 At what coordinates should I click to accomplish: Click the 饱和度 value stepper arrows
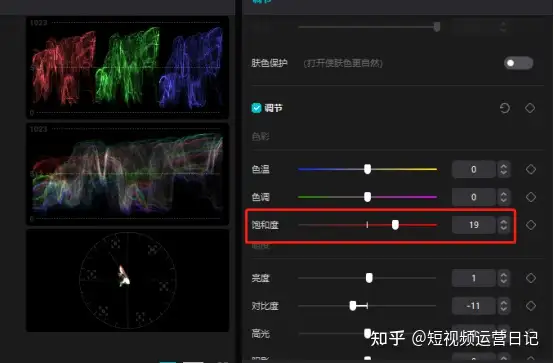(503, 225)
